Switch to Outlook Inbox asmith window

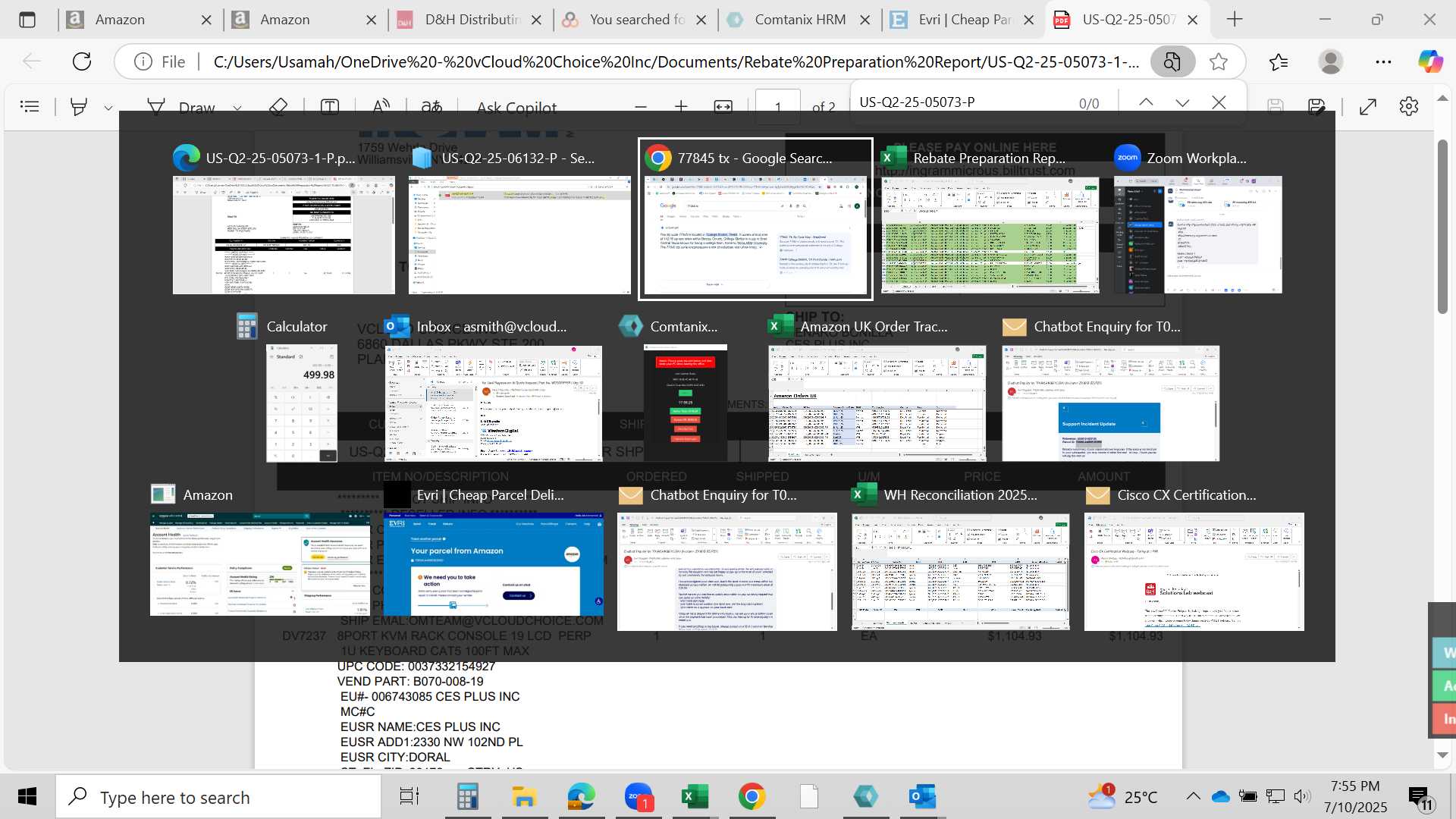[x=494, y=403]
